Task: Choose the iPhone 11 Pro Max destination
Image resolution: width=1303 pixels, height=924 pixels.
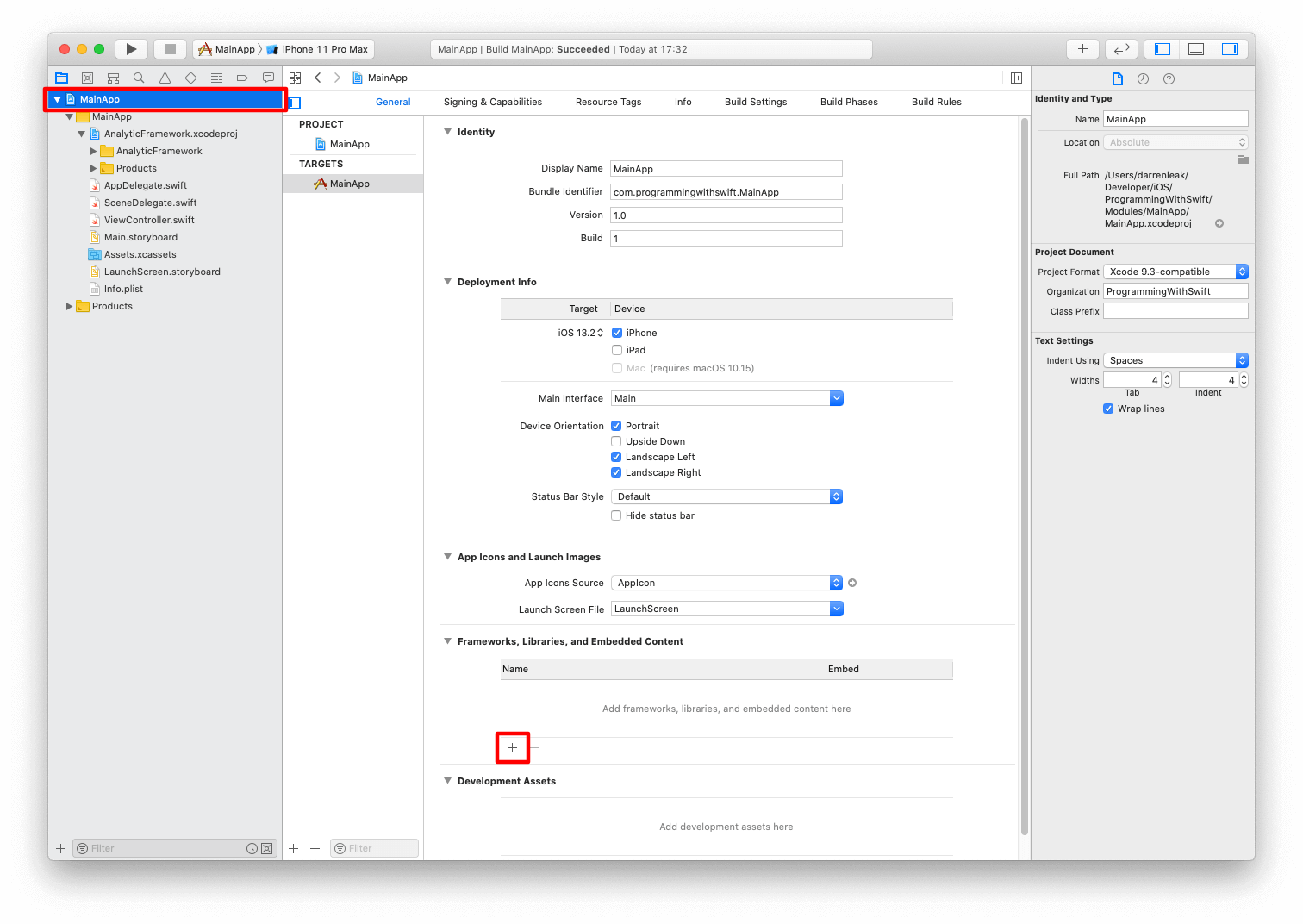Action: 319,49
